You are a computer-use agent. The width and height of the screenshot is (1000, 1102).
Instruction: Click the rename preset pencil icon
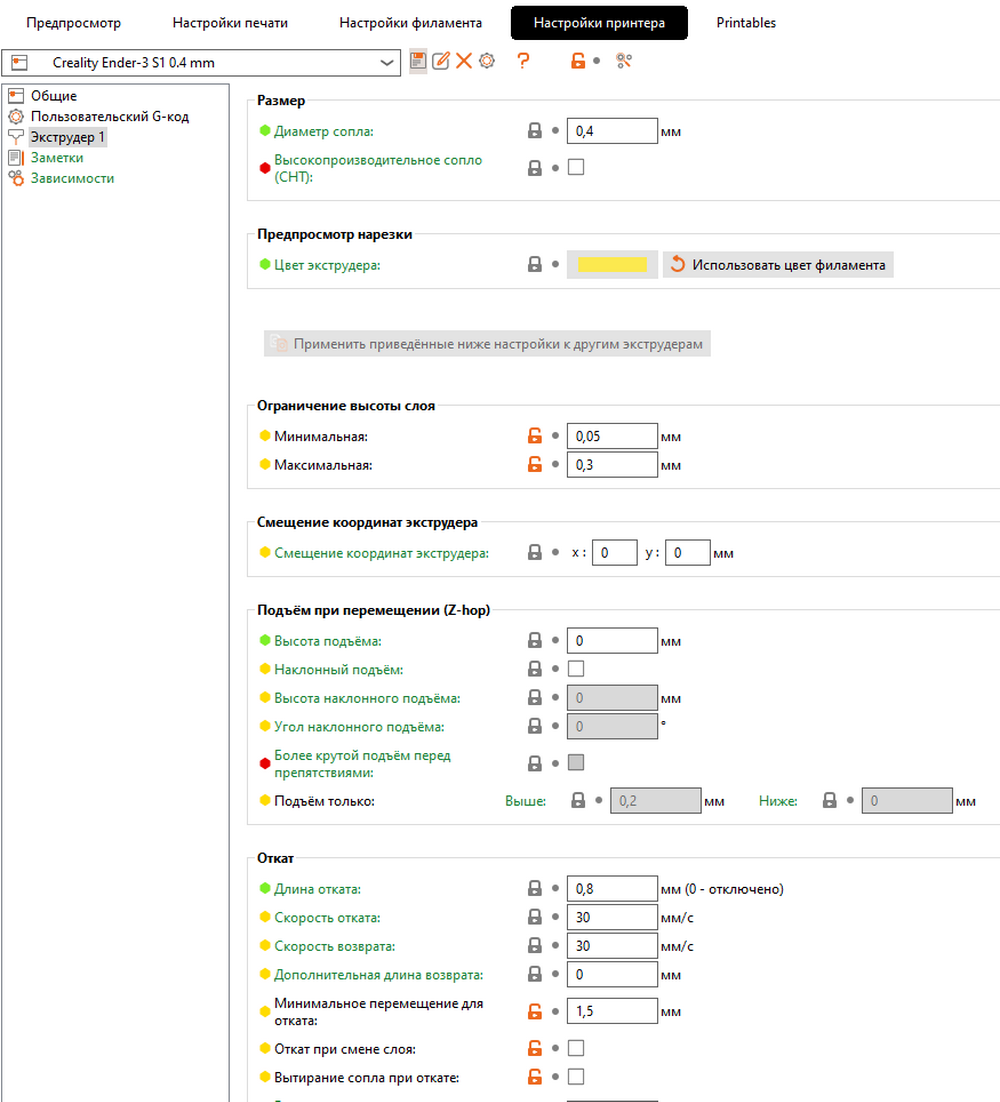[x=441, y=62]
